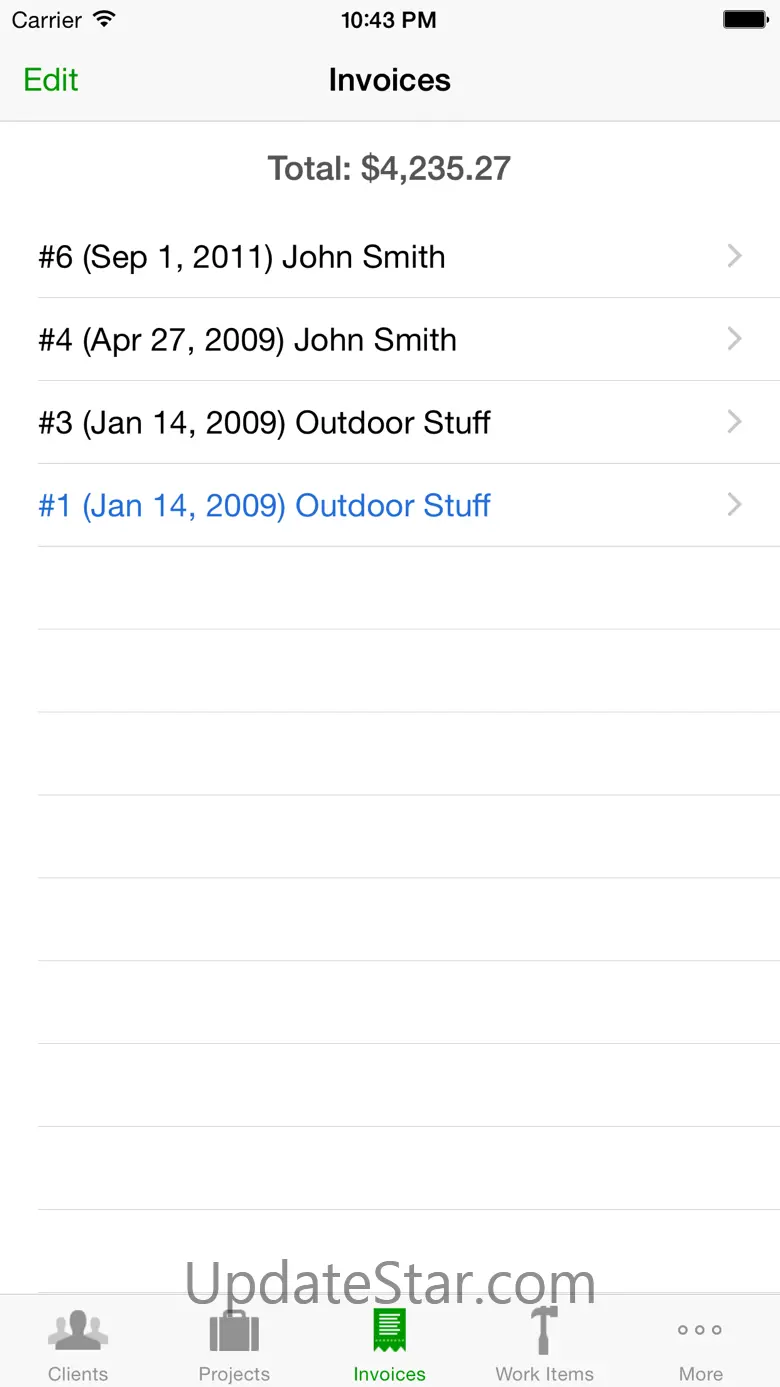Open chevron for invoice #4

(735, 340)
